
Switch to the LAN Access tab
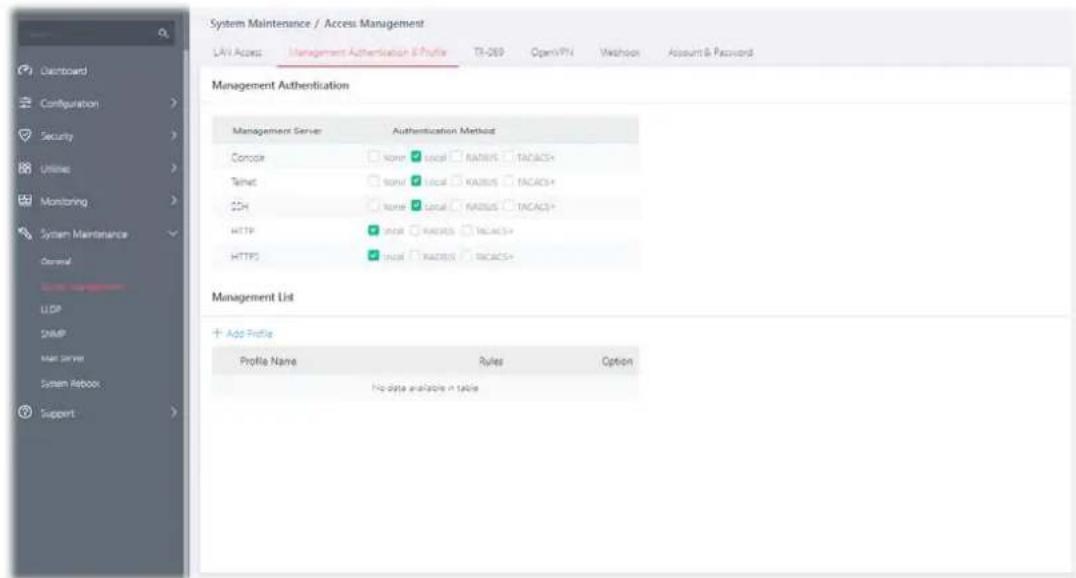[x=237, y=52]
